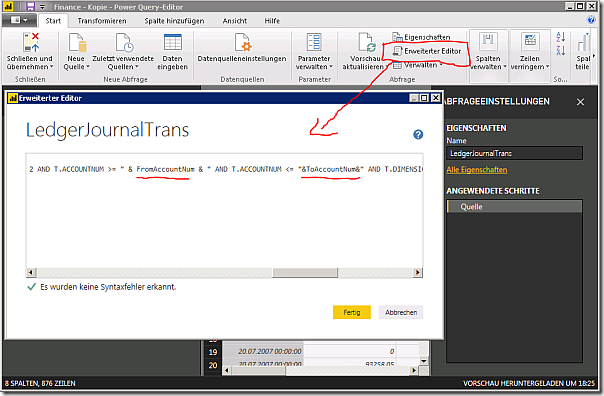The width and height of the screenshot is (604, 396).
Task: Click the Daten eingeben table icon
Action: (x=173, y=42)
